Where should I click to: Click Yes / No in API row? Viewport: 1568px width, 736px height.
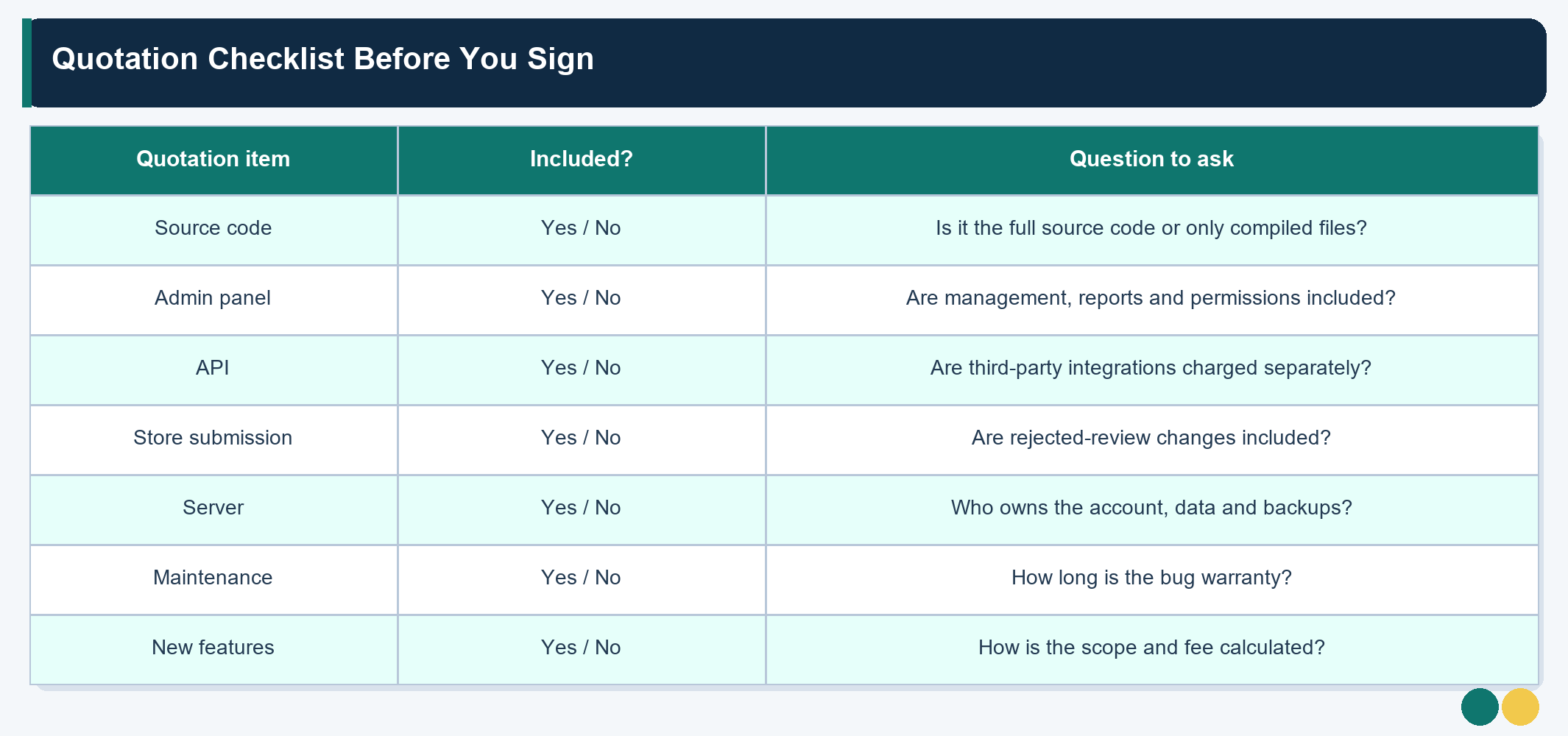[581, 368]
